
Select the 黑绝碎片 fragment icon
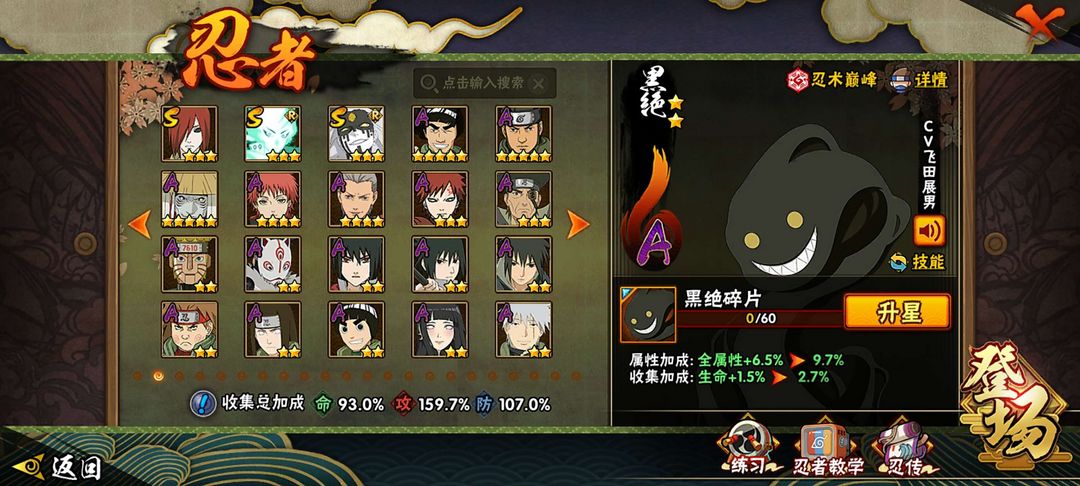647,315
